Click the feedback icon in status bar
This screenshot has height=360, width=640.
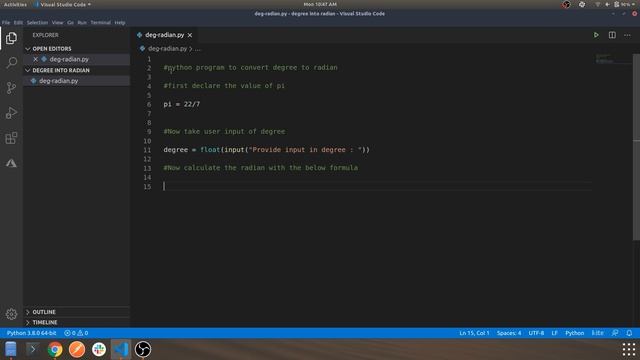tap(615, 333)
